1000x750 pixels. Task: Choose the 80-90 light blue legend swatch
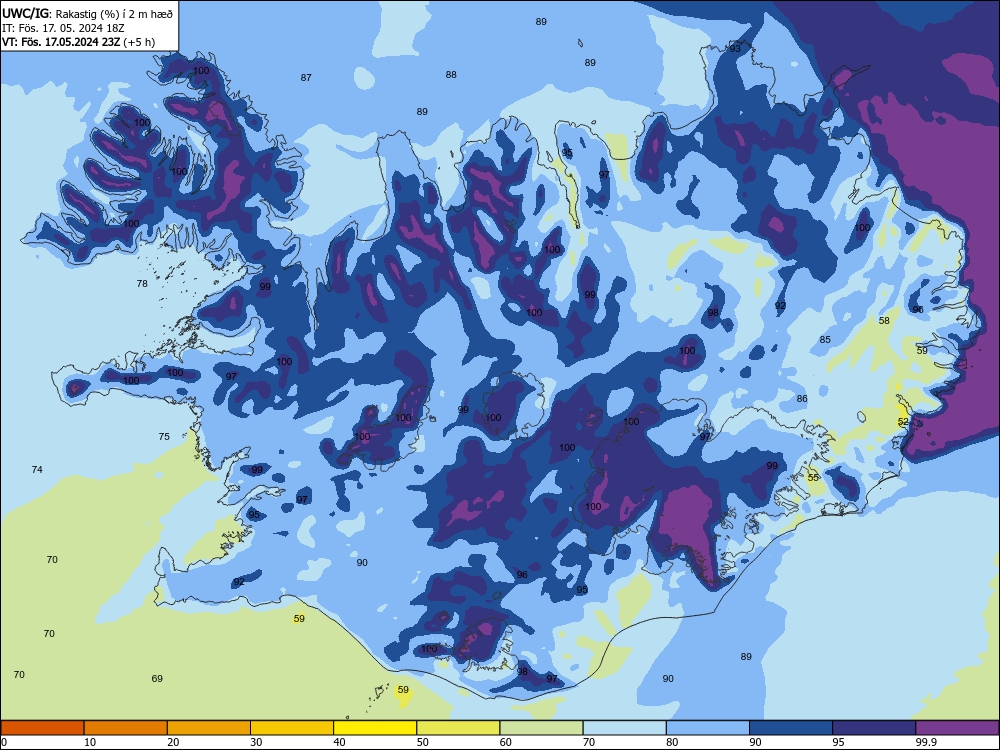point(708,728)
